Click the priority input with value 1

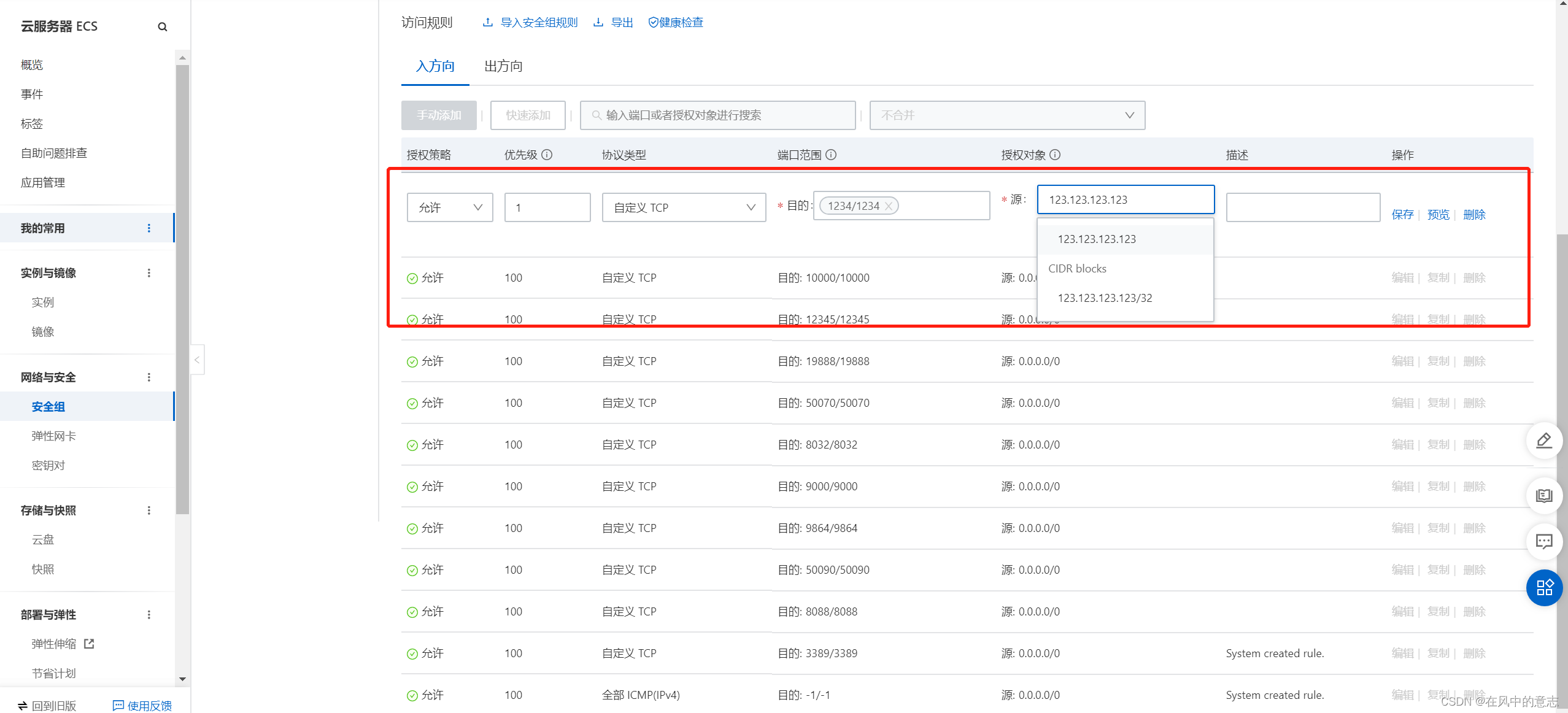click(547, 207)
